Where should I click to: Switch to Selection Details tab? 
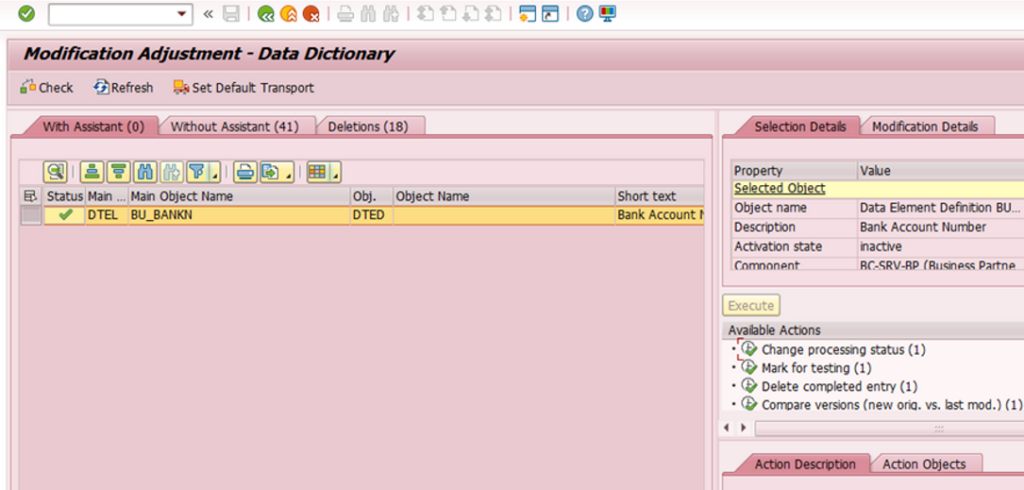coord(799,127)
